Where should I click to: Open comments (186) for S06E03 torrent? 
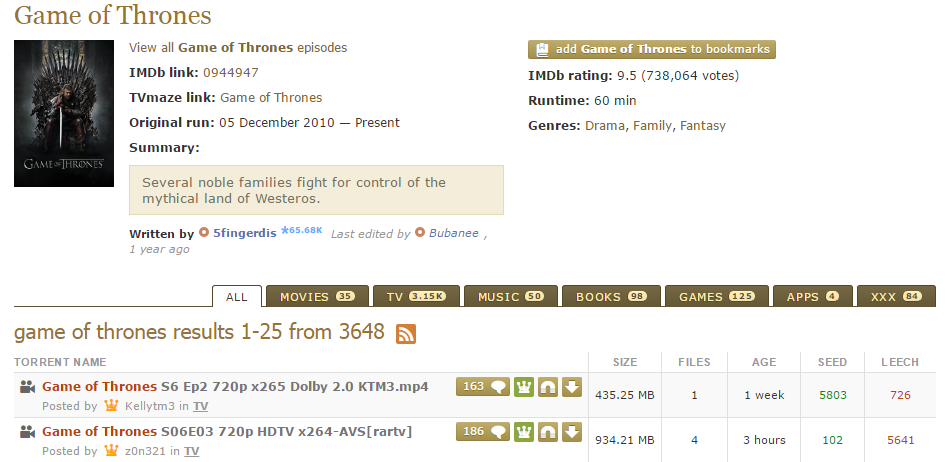tap(483, 432)
